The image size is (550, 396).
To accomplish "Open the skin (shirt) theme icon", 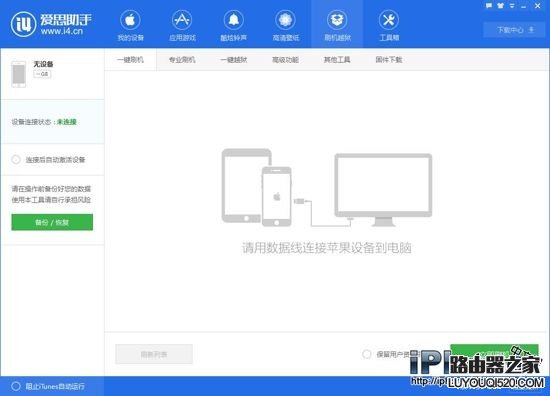I will [x=501, y=6].
